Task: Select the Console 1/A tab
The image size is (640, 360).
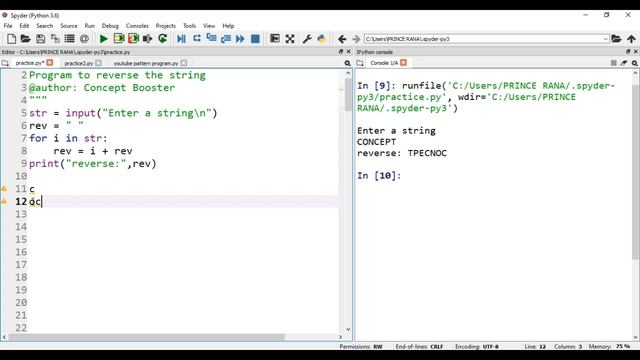Action: [x=384, y=63]
